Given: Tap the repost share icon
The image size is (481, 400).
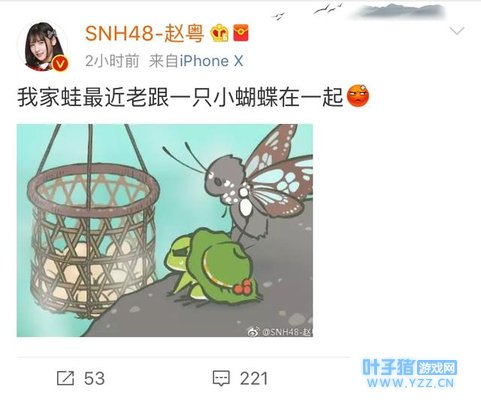Looking at the screenshot, I should [x=65, y=378].
